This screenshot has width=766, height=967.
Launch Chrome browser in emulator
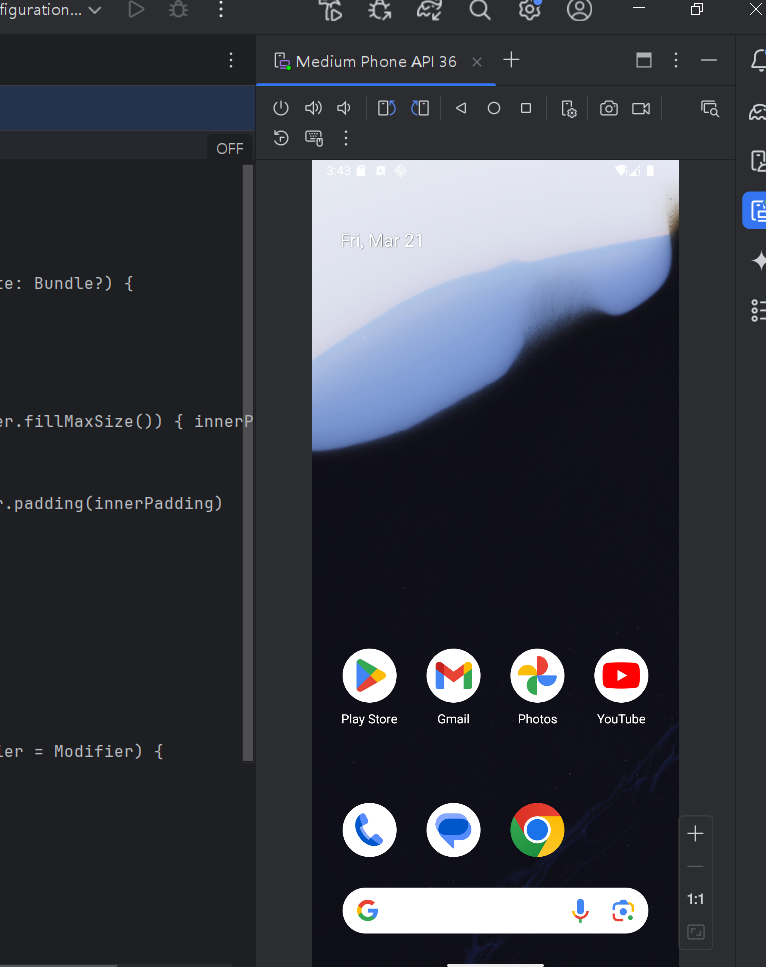537,830
